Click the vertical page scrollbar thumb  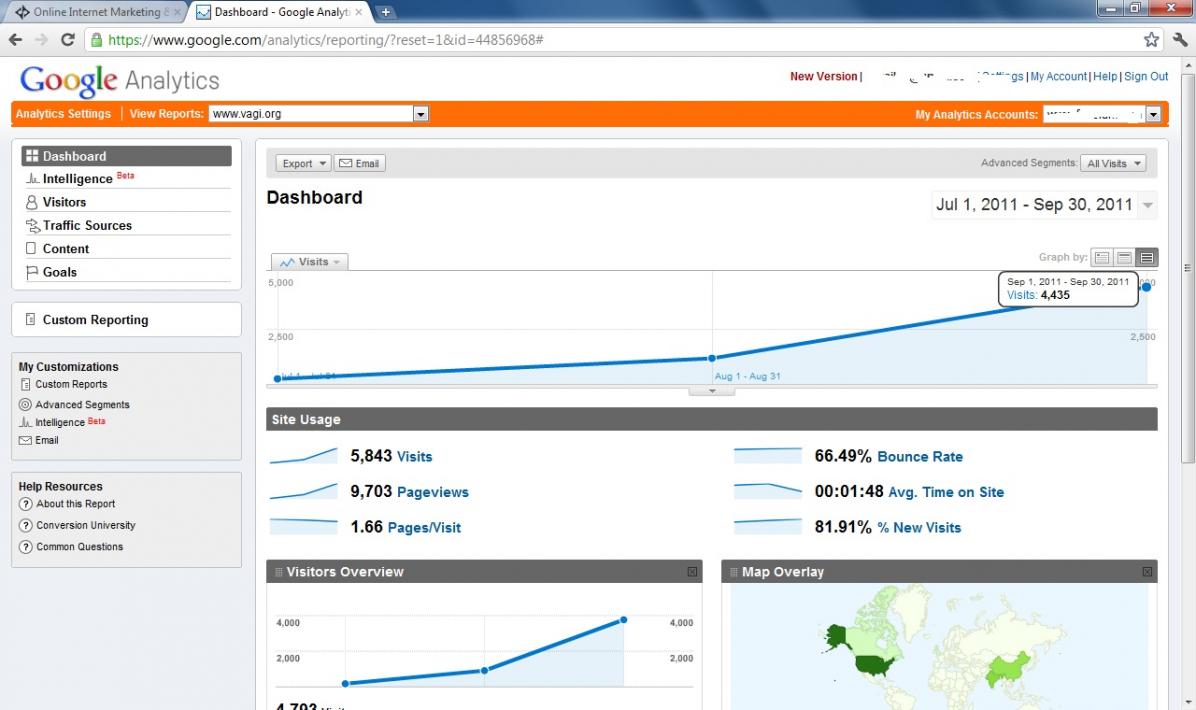pos(1188,268)
